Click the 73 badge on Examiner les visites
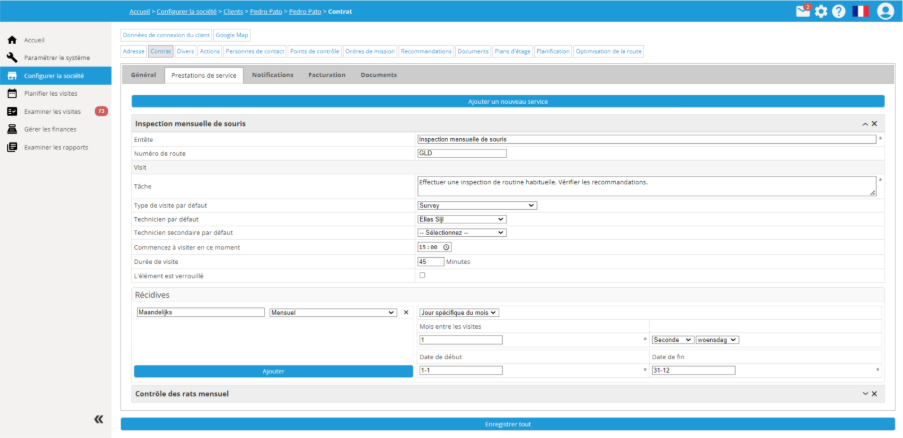 point(101,111)
